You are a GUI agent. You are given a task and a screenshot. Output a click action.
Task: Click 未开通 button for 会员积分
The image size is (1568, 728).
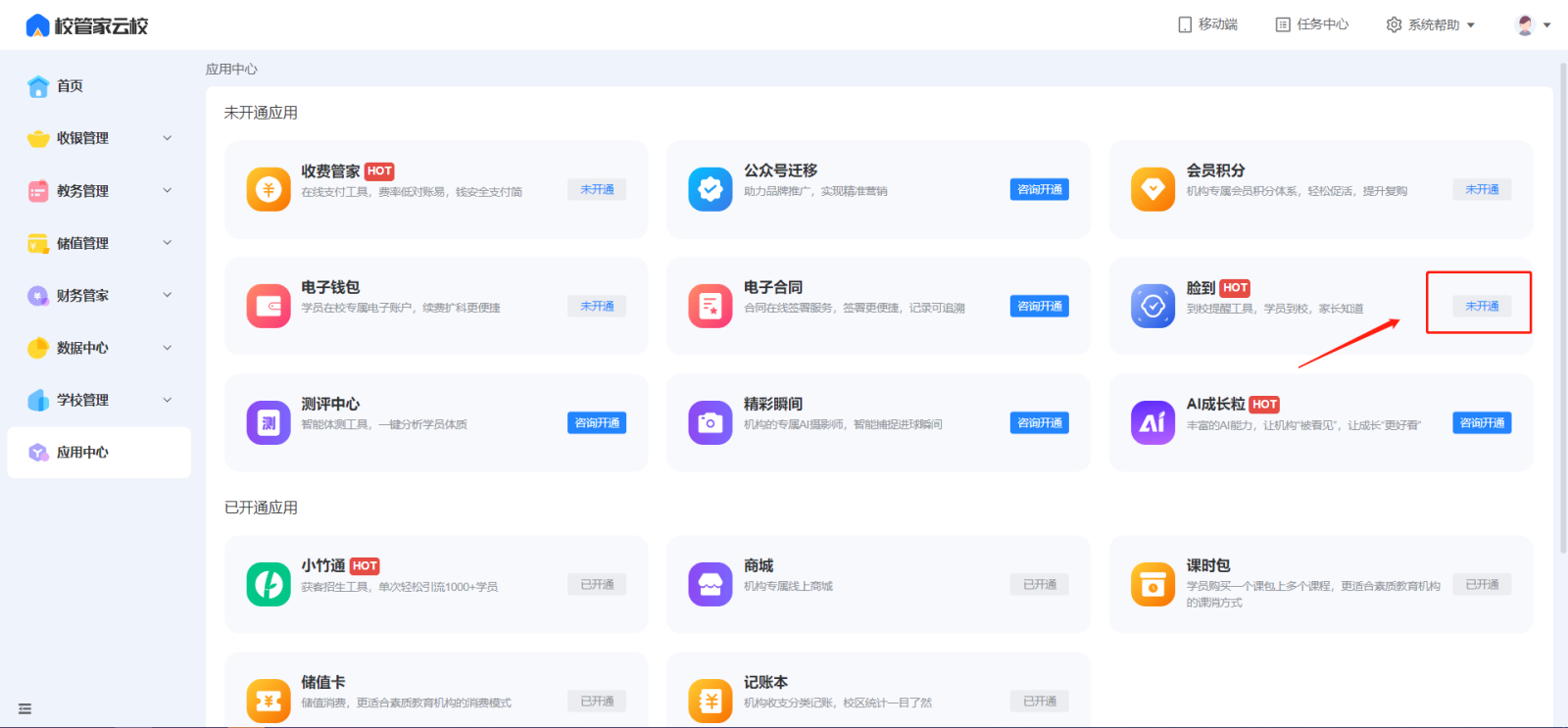(1482, 189)
